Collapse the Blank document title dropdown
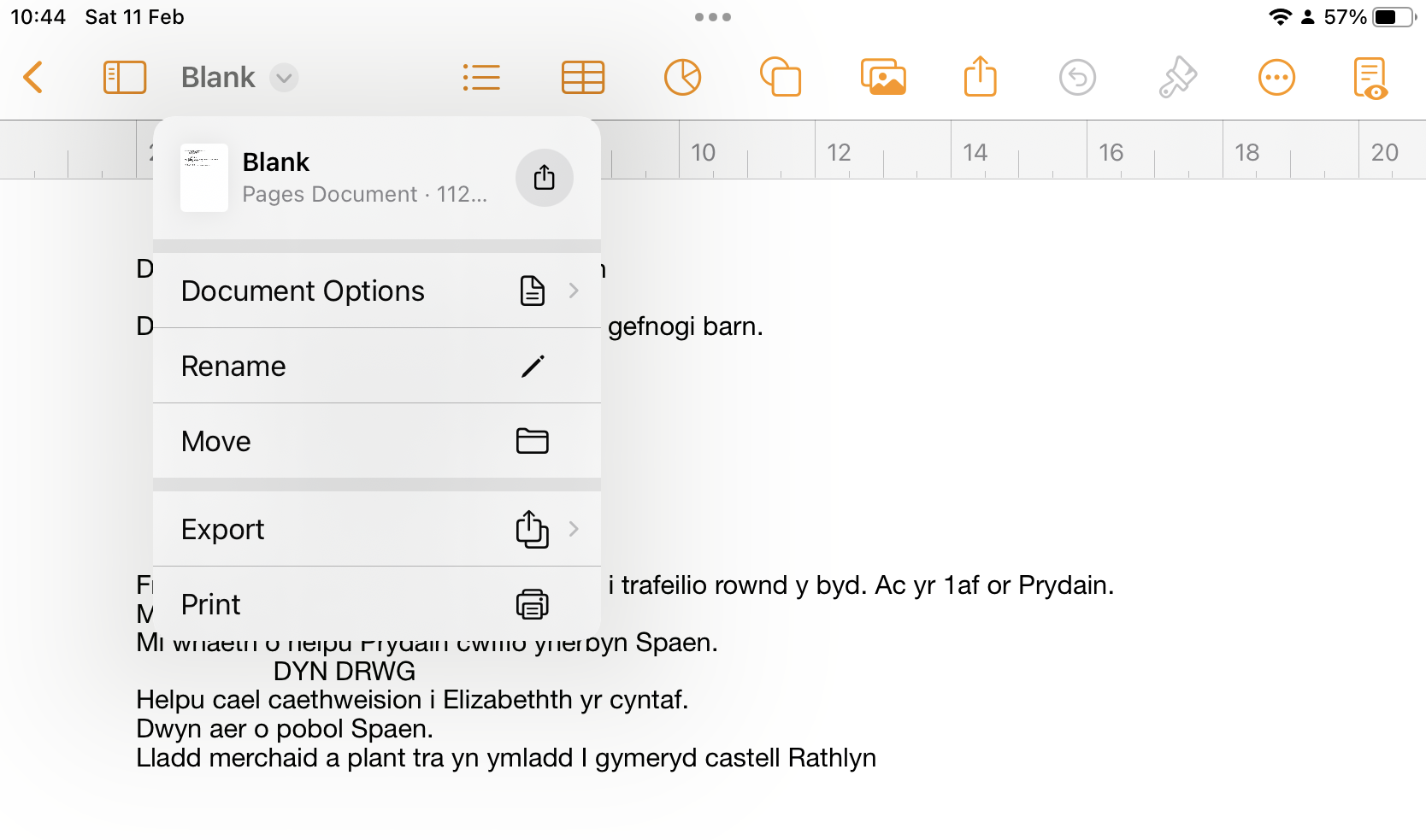Viewport: 1426px width, 840px height. coord(283,78)
